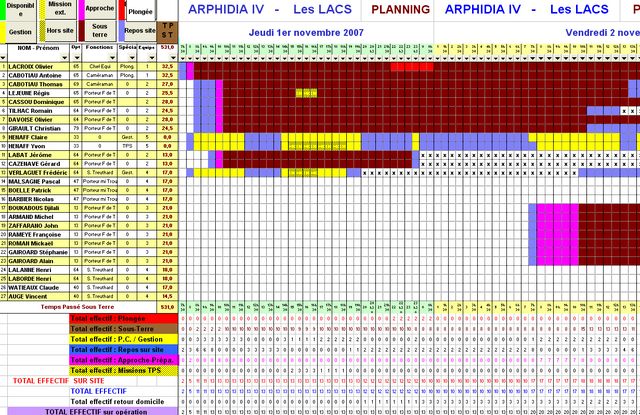
Task: Click the Disponible legend button
Action: click(x=19, y=8)
